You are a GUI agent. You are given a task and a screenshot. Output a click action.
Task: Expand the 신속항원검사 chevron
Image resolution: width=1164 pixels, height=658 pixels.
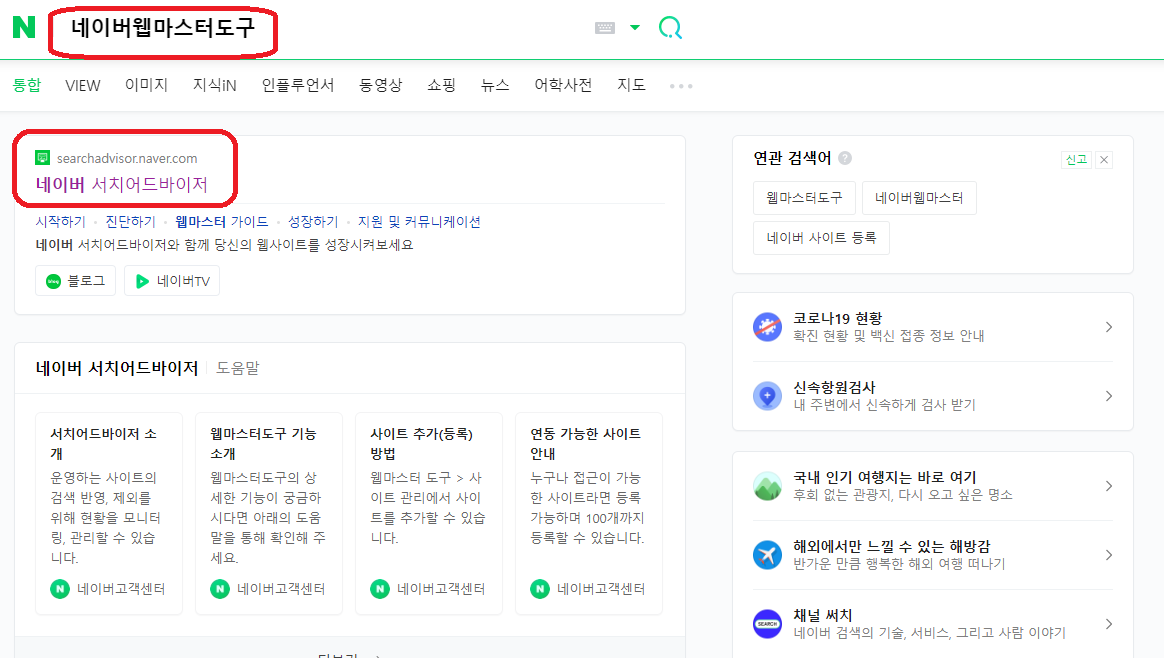point(1108,396)
